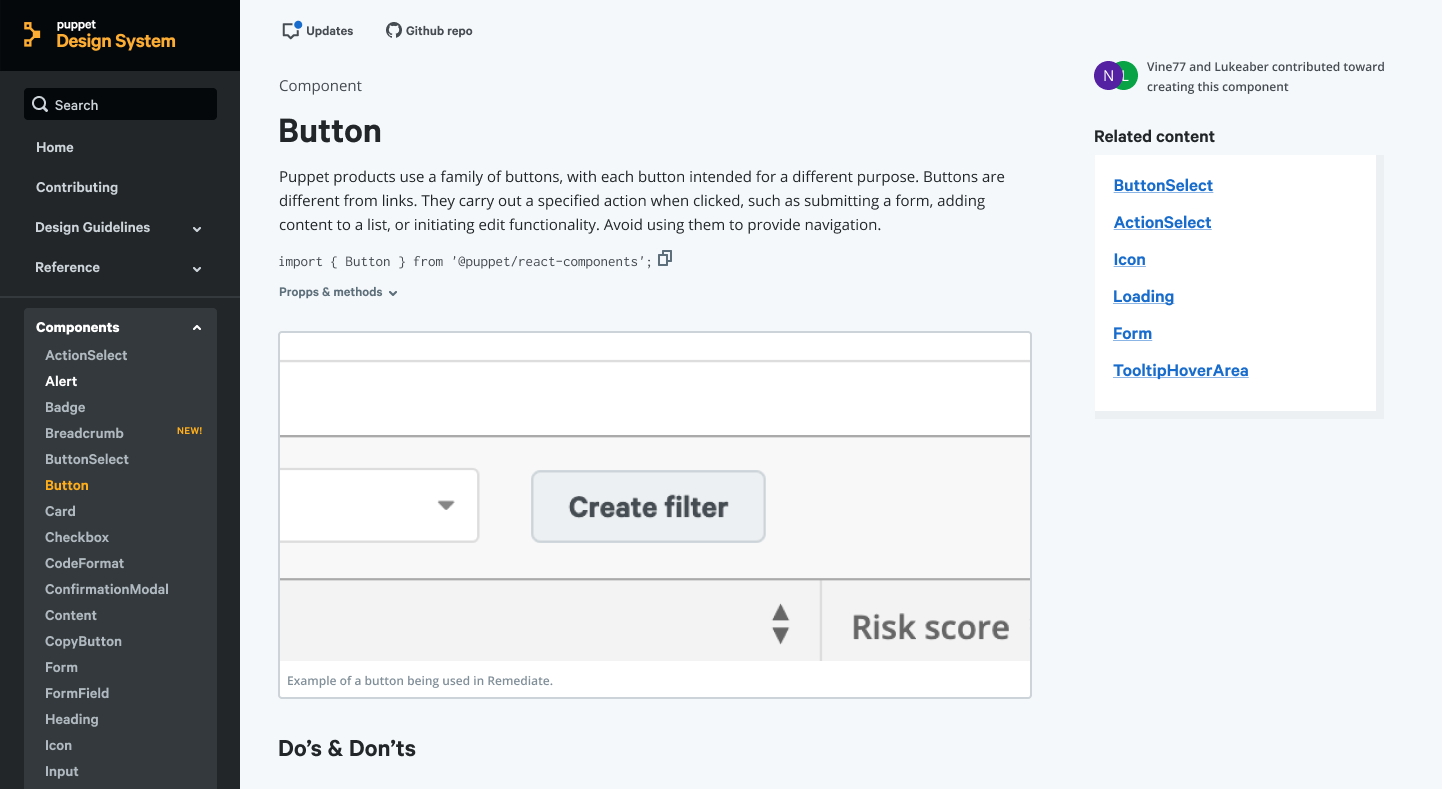Expand the Design Guidelines menu
This screenshot has width=1442, height=789.
pos(197,229)
